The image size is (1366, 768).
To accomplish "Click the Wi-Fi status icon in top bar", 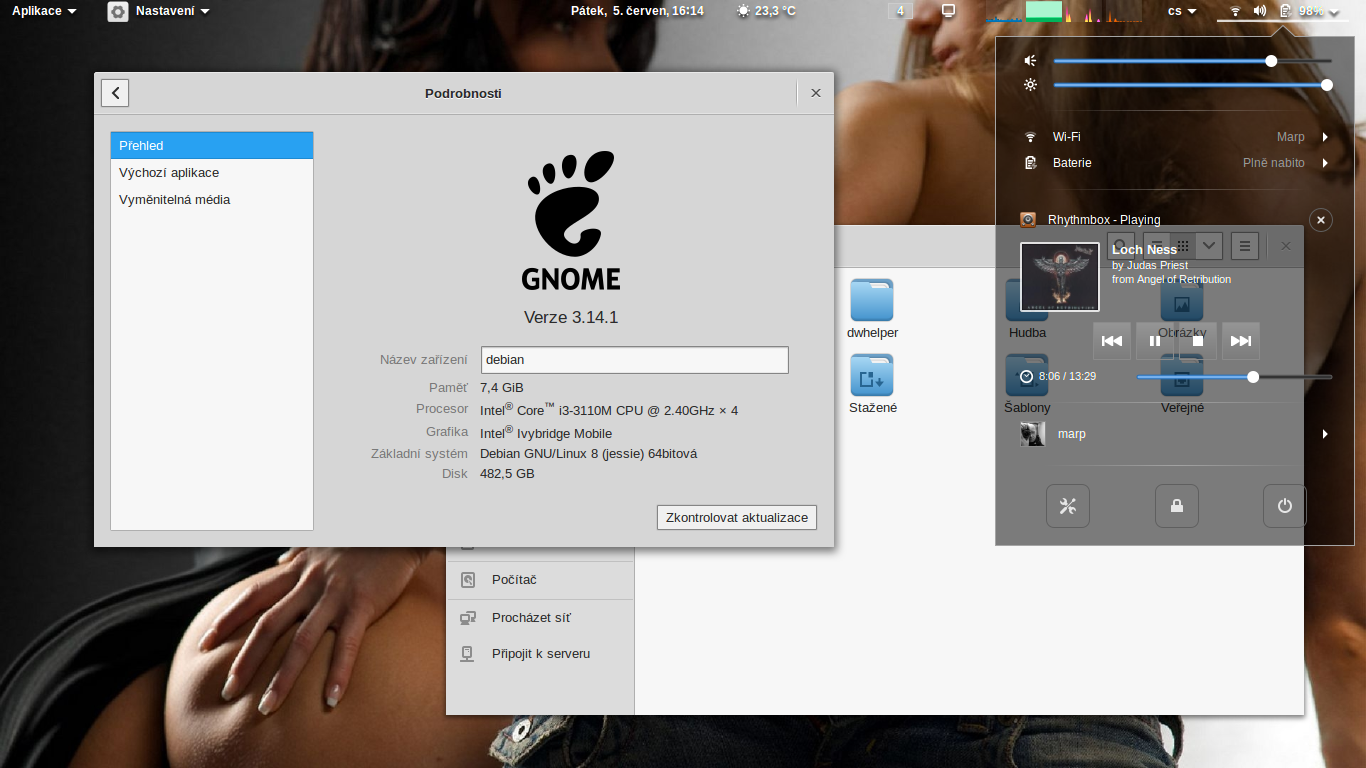I will pos(1235,11).
